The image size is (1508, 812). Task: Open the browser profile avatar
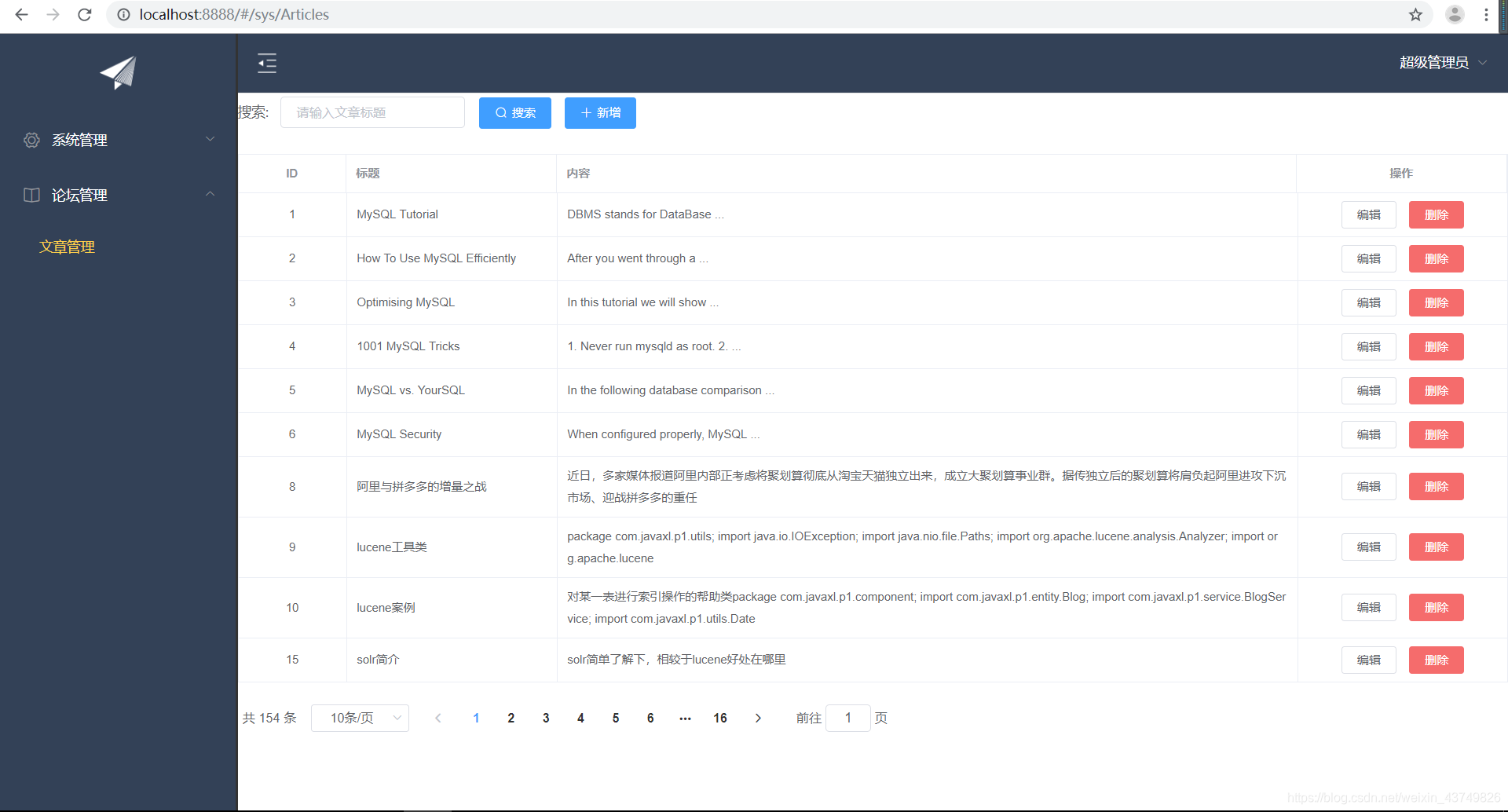(x=1455, y=14)
